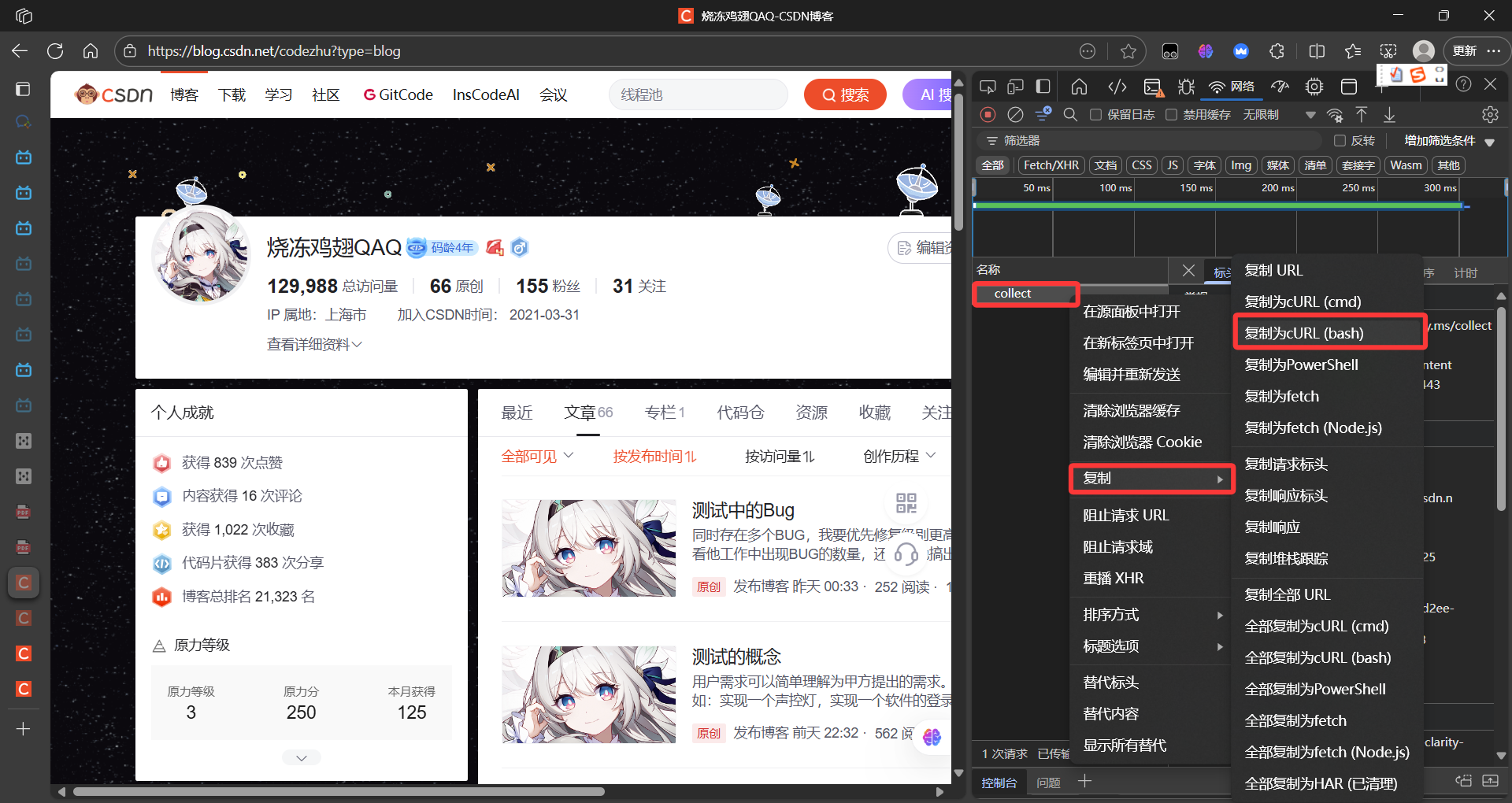Toggle the Fetch/XHR filter chip

coord(1051,165)
